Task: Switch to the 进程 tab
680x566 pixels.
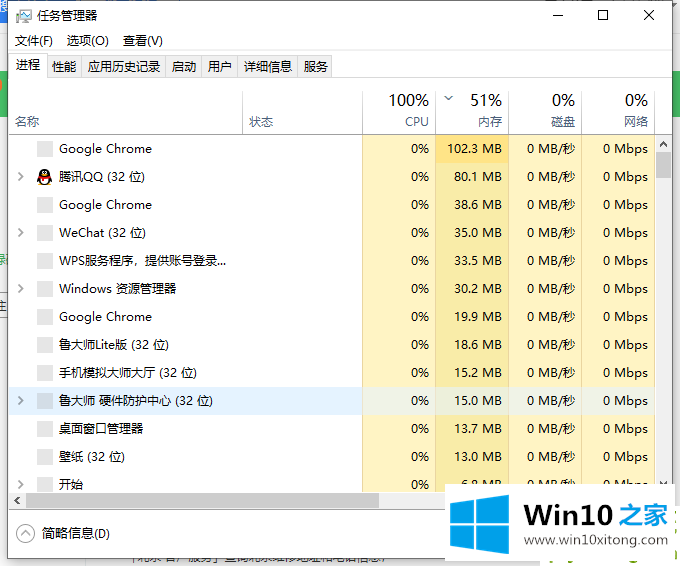Action: 28,65
